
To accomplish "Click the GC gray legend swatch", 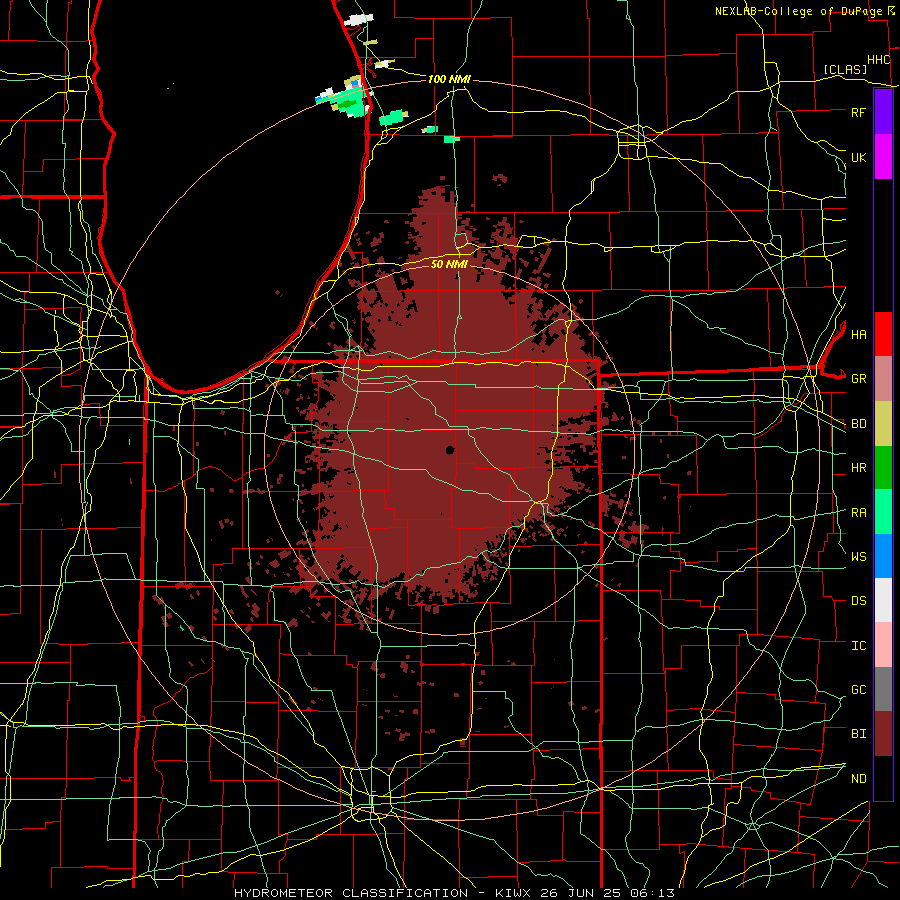I will pos(883,689).
